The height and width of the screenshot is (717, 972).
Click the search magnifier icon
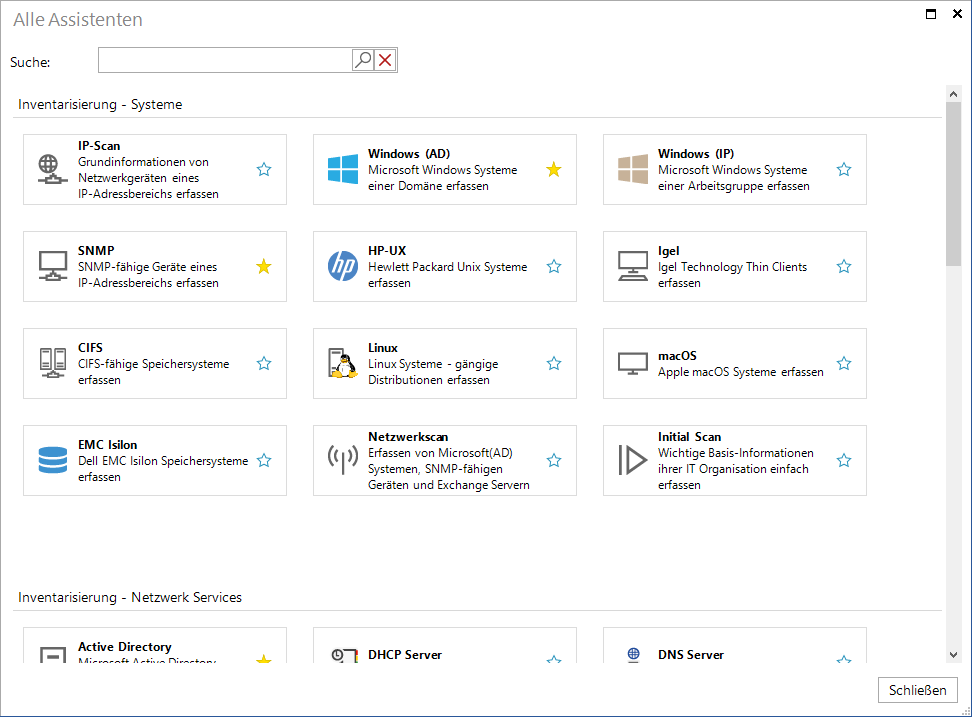(363, 60)
